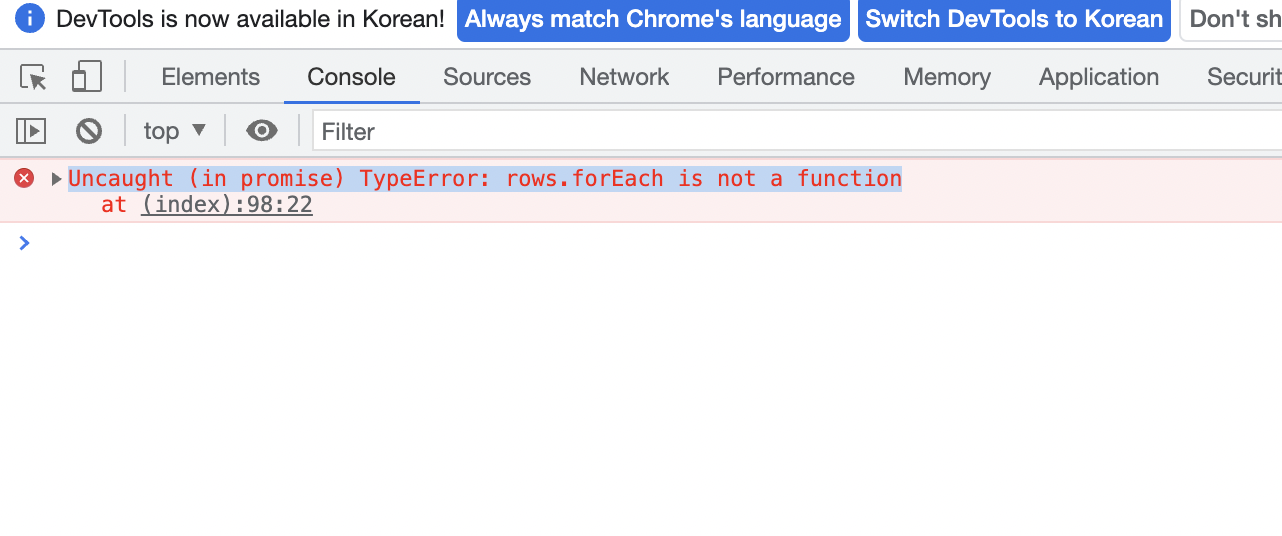The height and width of the screenshot is (536, 1282).
Task: Click Switch DevTools to Korean button
Action: pos(1014,19)
